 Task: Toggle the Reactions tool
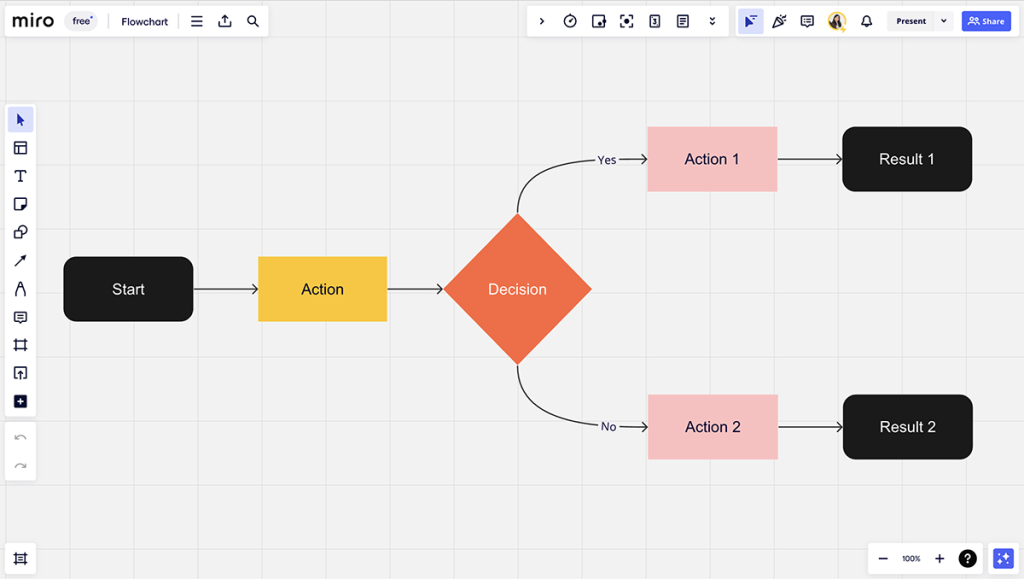tap(779, 20)
